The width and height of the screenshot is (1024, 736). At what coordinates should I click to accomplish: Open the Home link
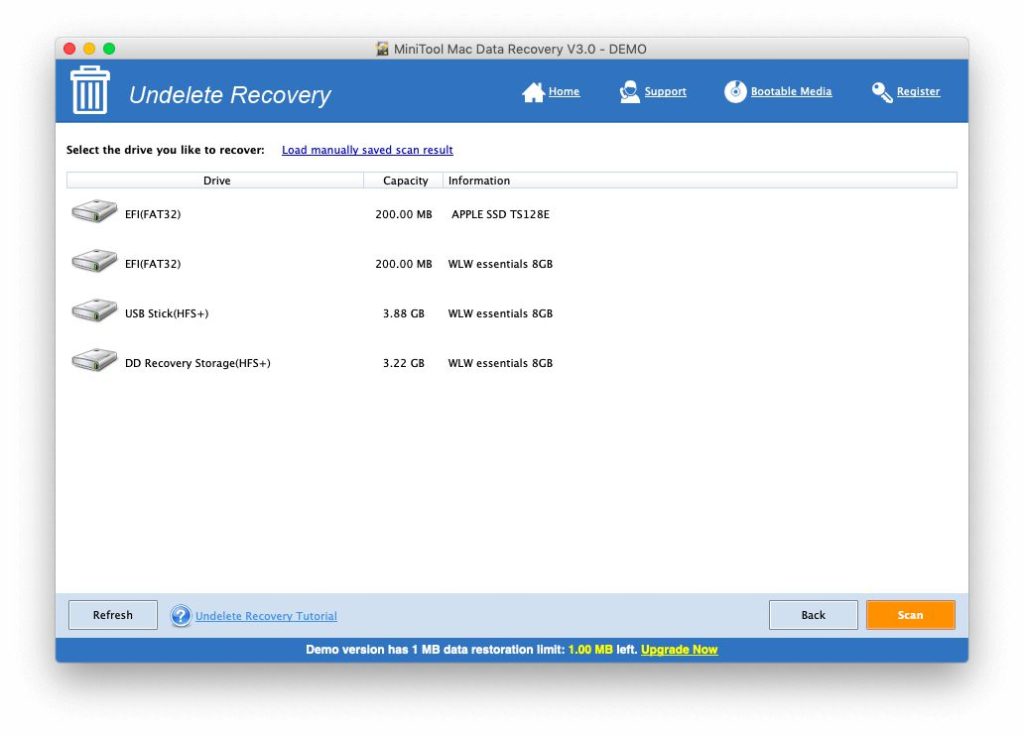(x=564, y=91)
